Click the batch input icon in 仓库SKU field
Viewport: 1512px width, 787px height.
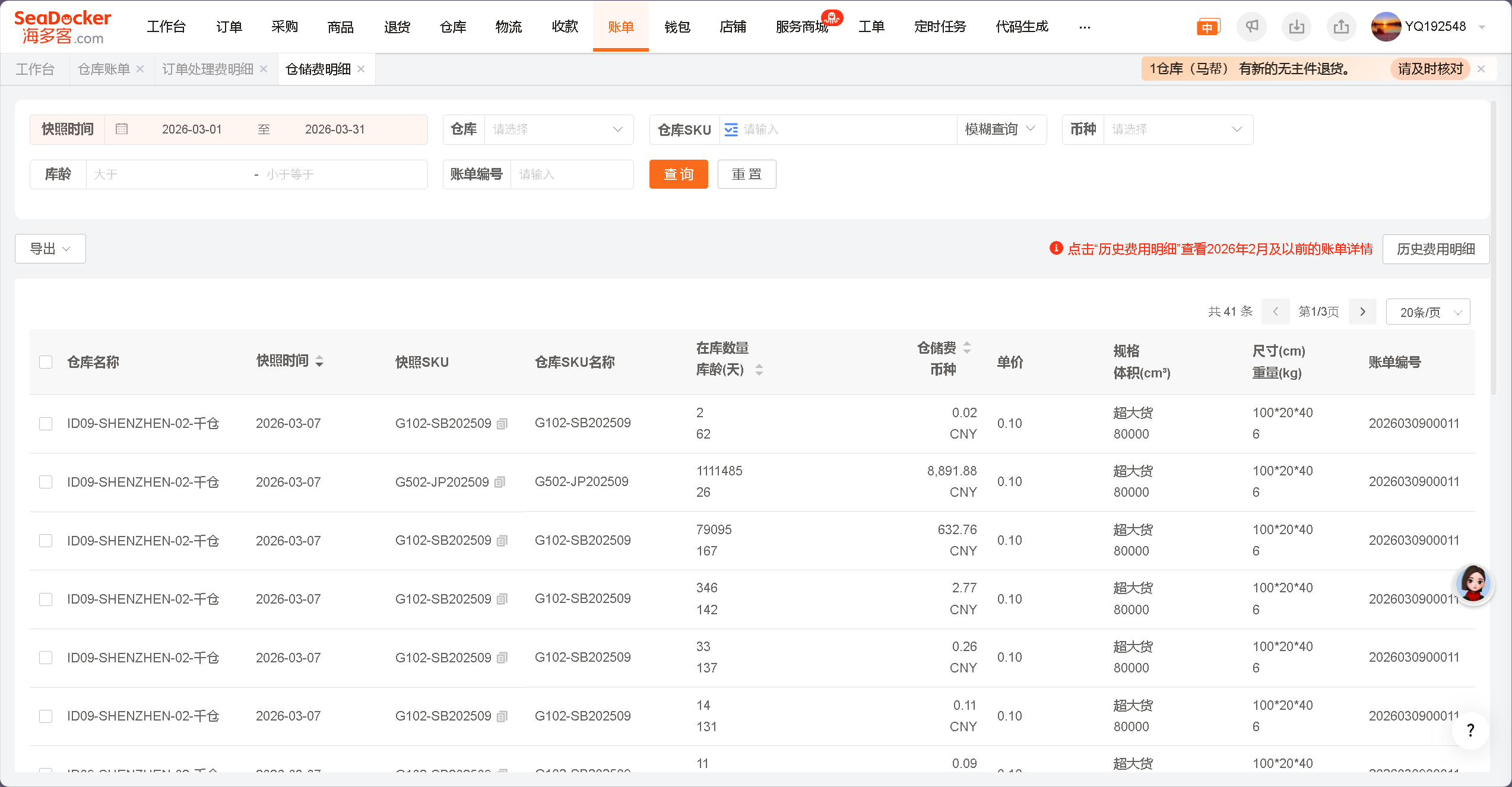coord(731,129)
